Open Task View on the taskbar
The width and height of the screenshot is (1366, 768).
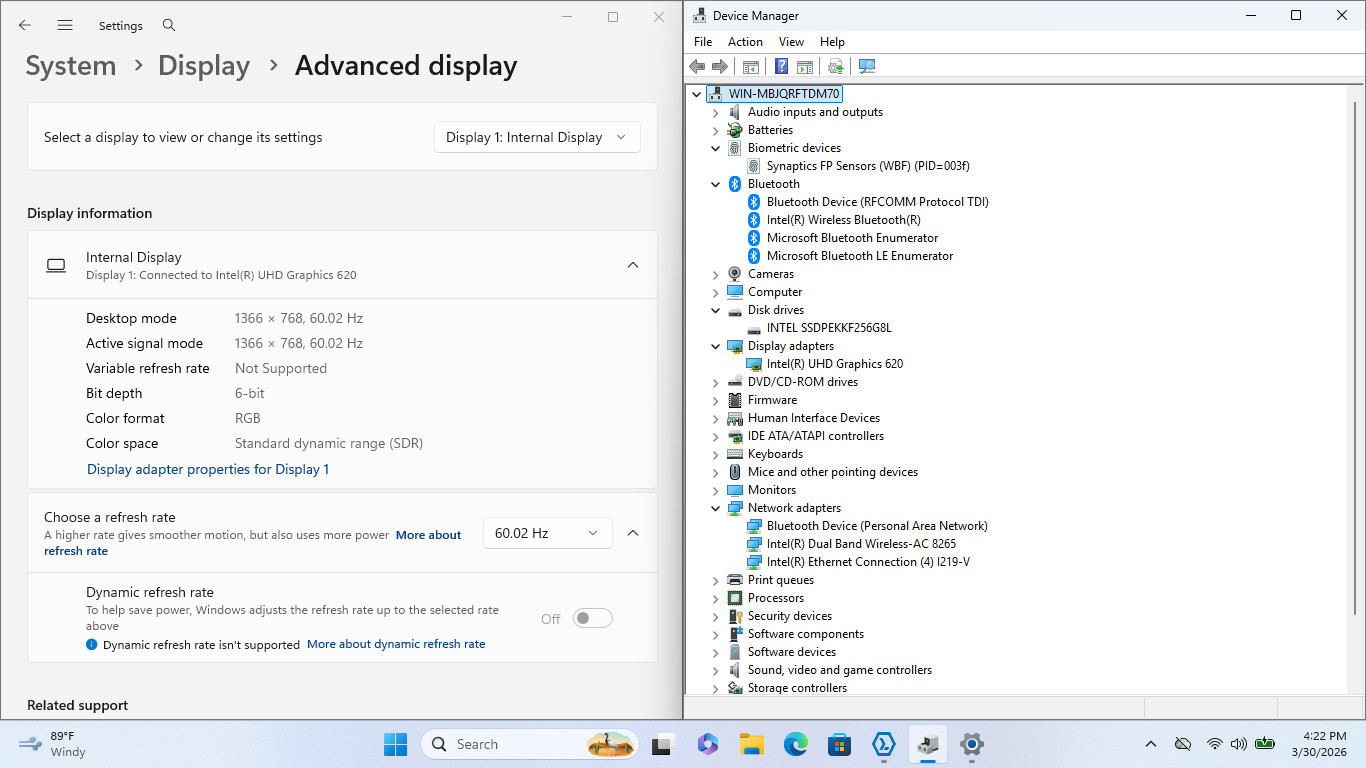[661, 744]
